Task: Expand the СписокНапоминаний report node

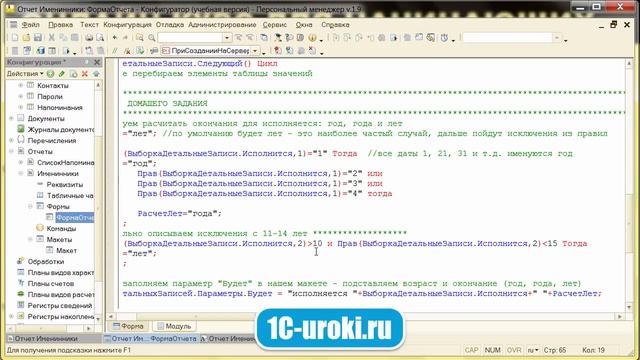Action: tap(20, 162)
